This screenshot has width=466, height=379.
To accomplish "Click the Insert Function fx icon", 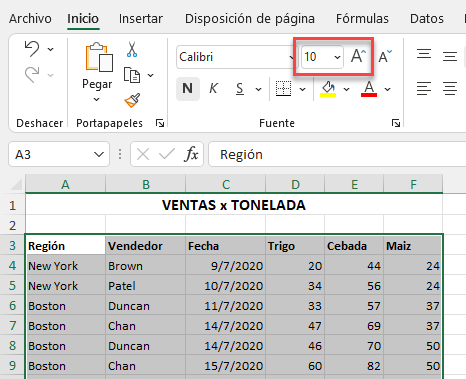I will pyautogui.click(x=191, y=154).
